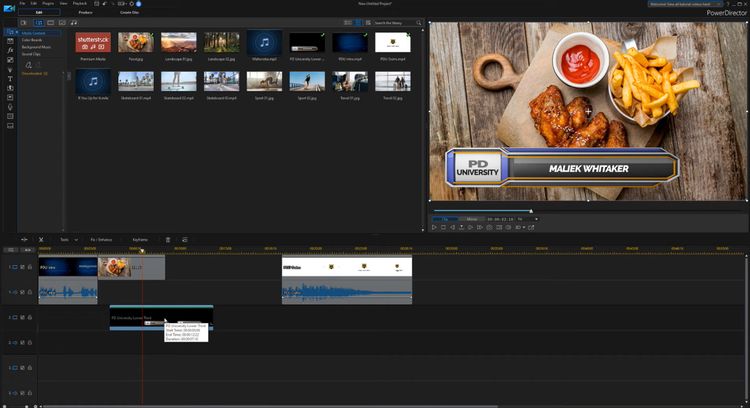Viewport: 750px width, 408px height.
Task: Click the search the library input field
Action: (394, 22)
